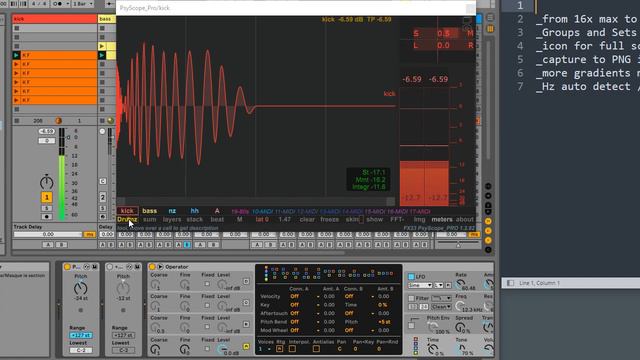Switch to kick tab in PsyScope

(x=127, y=211)
